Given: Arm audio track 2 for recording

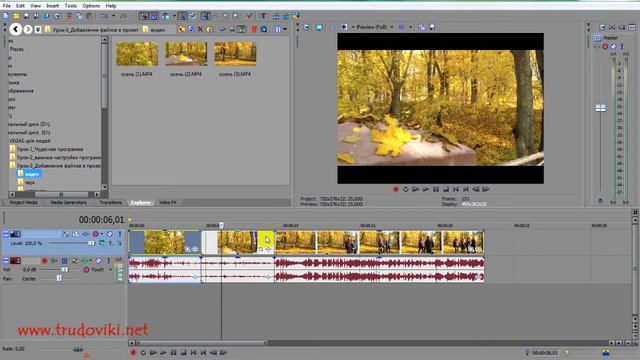Looking at the screenshot, I should point(44,260).
